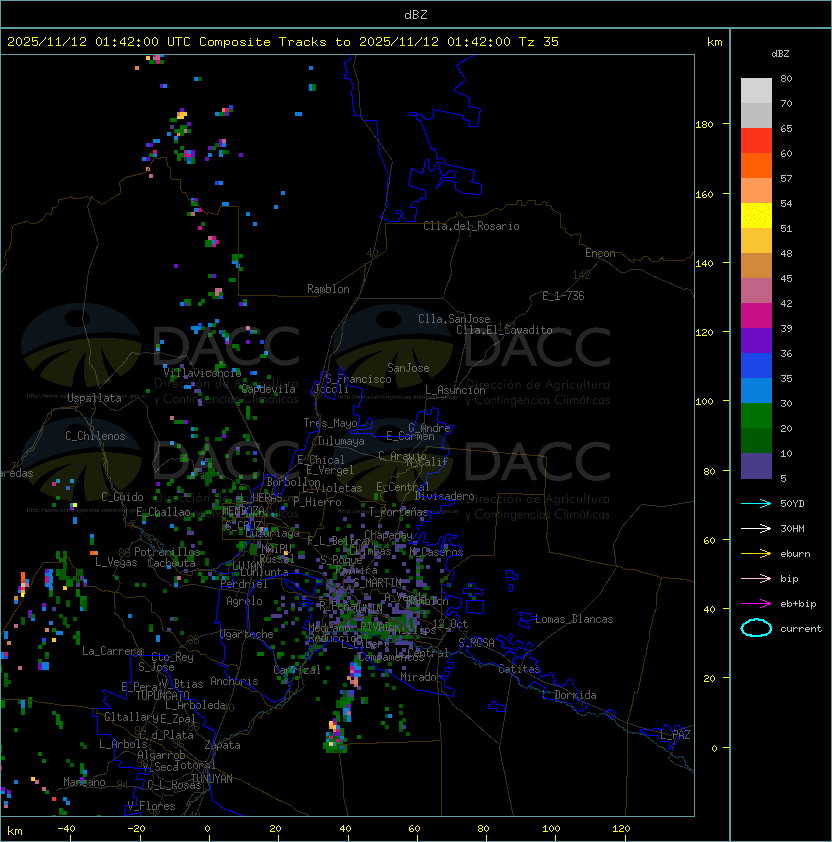Click the 'Carrizal' place label
The image size is (832, 842).
pyautogui.click(x=296, y=670)
